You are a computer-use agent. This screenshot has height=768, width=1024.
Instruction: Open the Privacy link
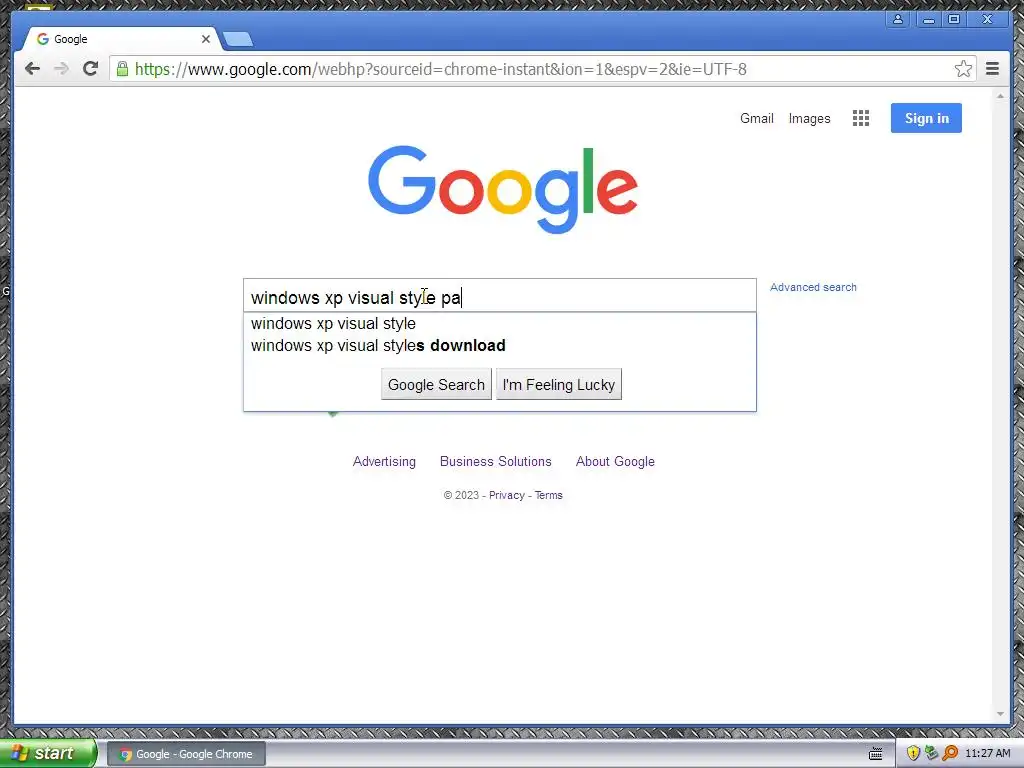click(507, 495)
